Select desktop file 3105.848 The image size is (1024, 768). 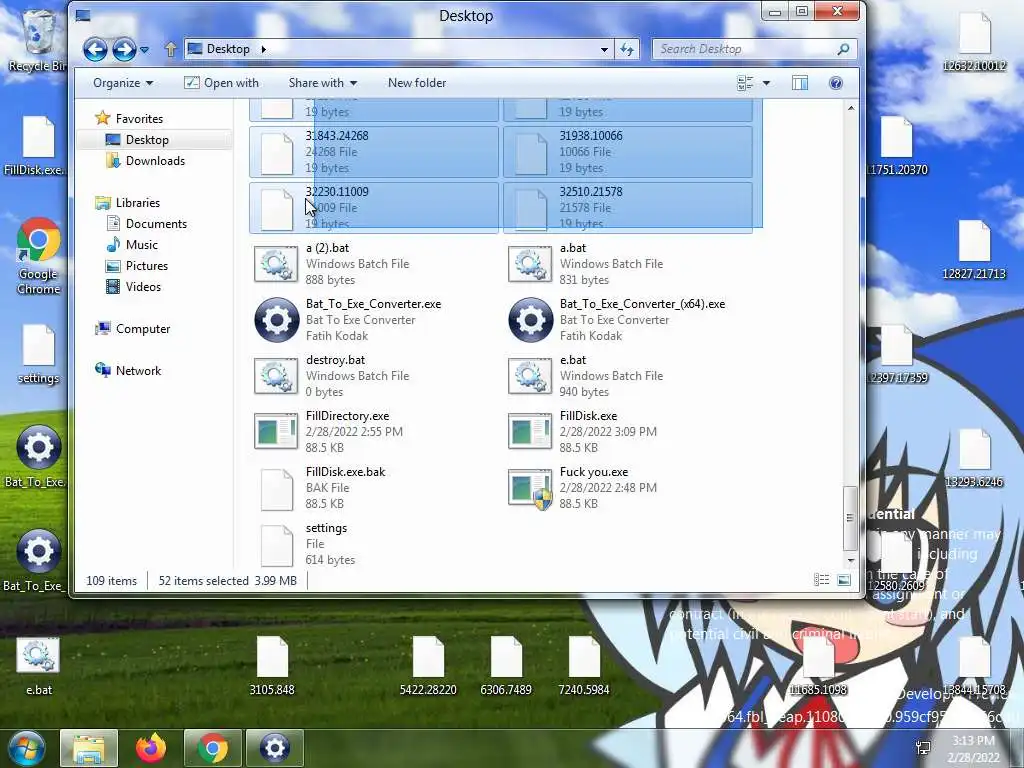(x=272, y=666)
